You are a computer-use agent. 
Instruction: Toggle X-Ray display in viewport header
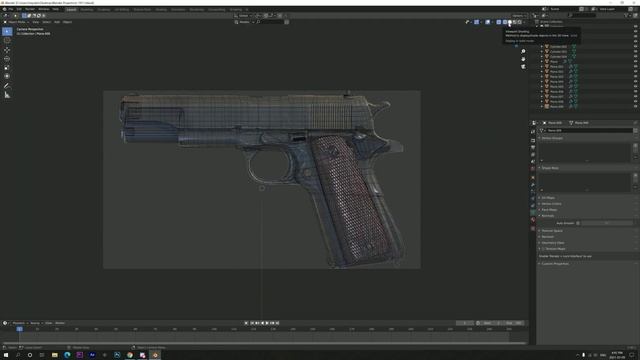pyautogui.click(x=499, y=22)
